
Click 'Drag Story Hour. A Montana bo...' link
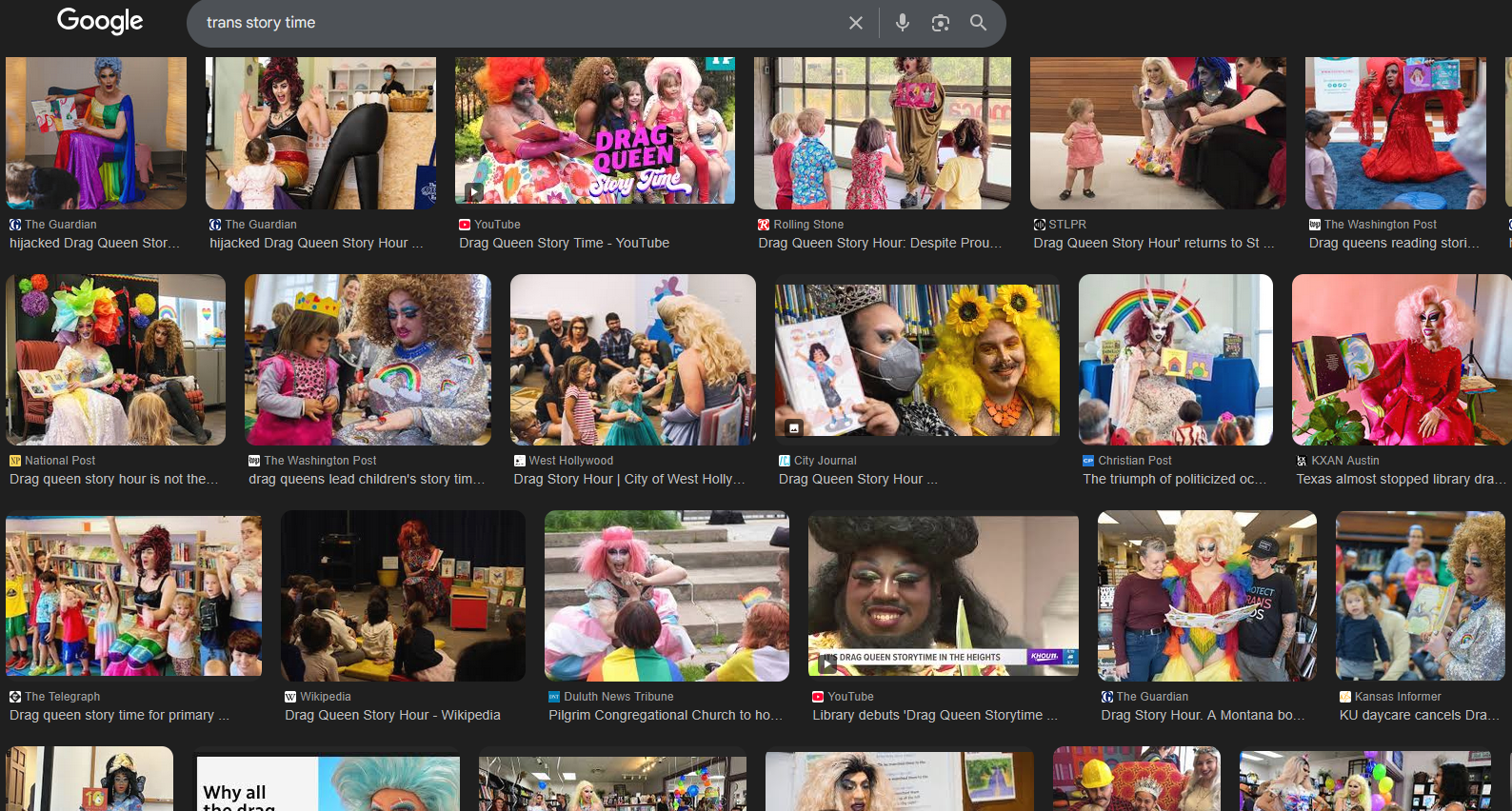pyautogui.click(x=1203, y=715)
